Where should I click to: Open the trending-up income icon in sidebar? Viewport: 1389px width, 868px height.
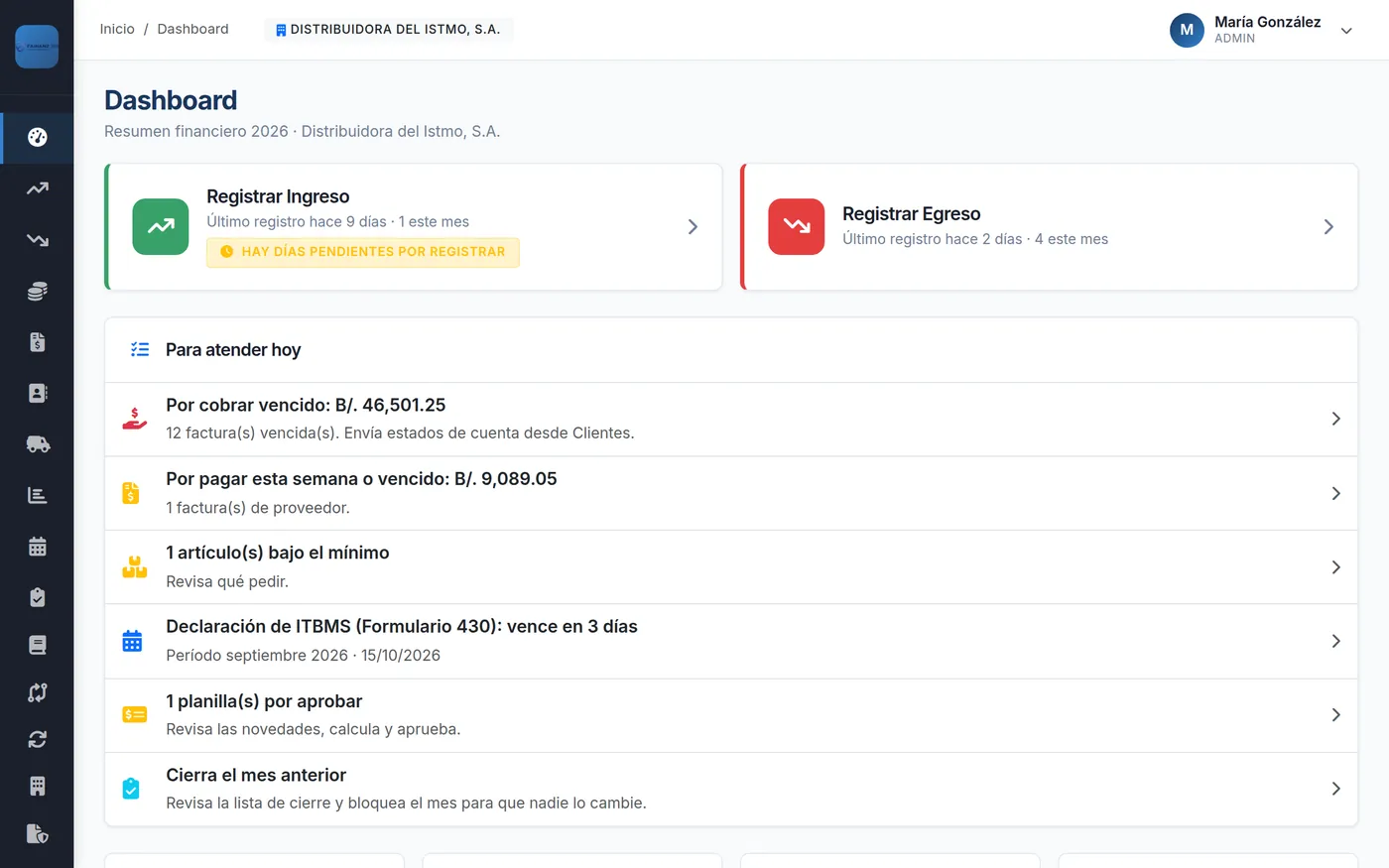(38, 188)
